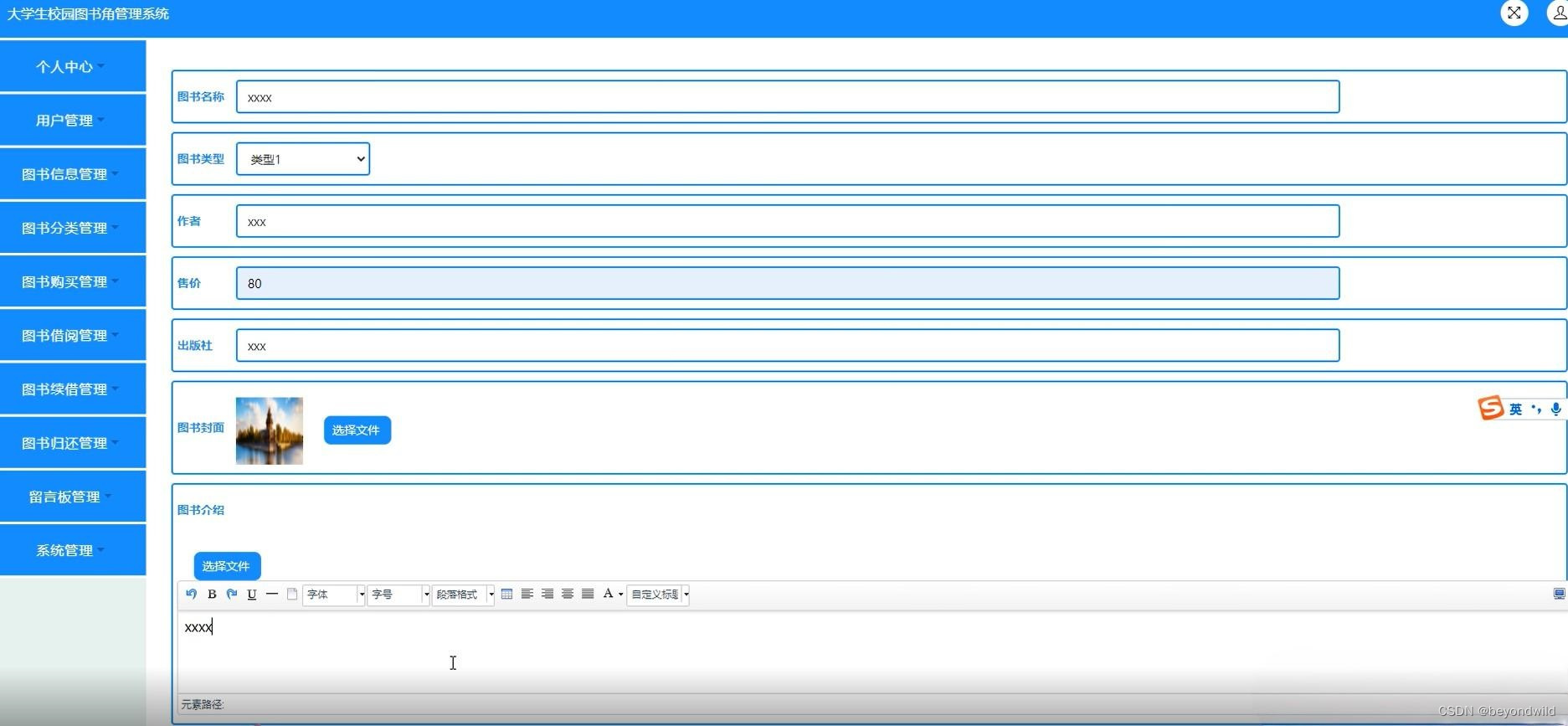Click 选择文件 button in 图书介绍 section

(x=227, y=566)
